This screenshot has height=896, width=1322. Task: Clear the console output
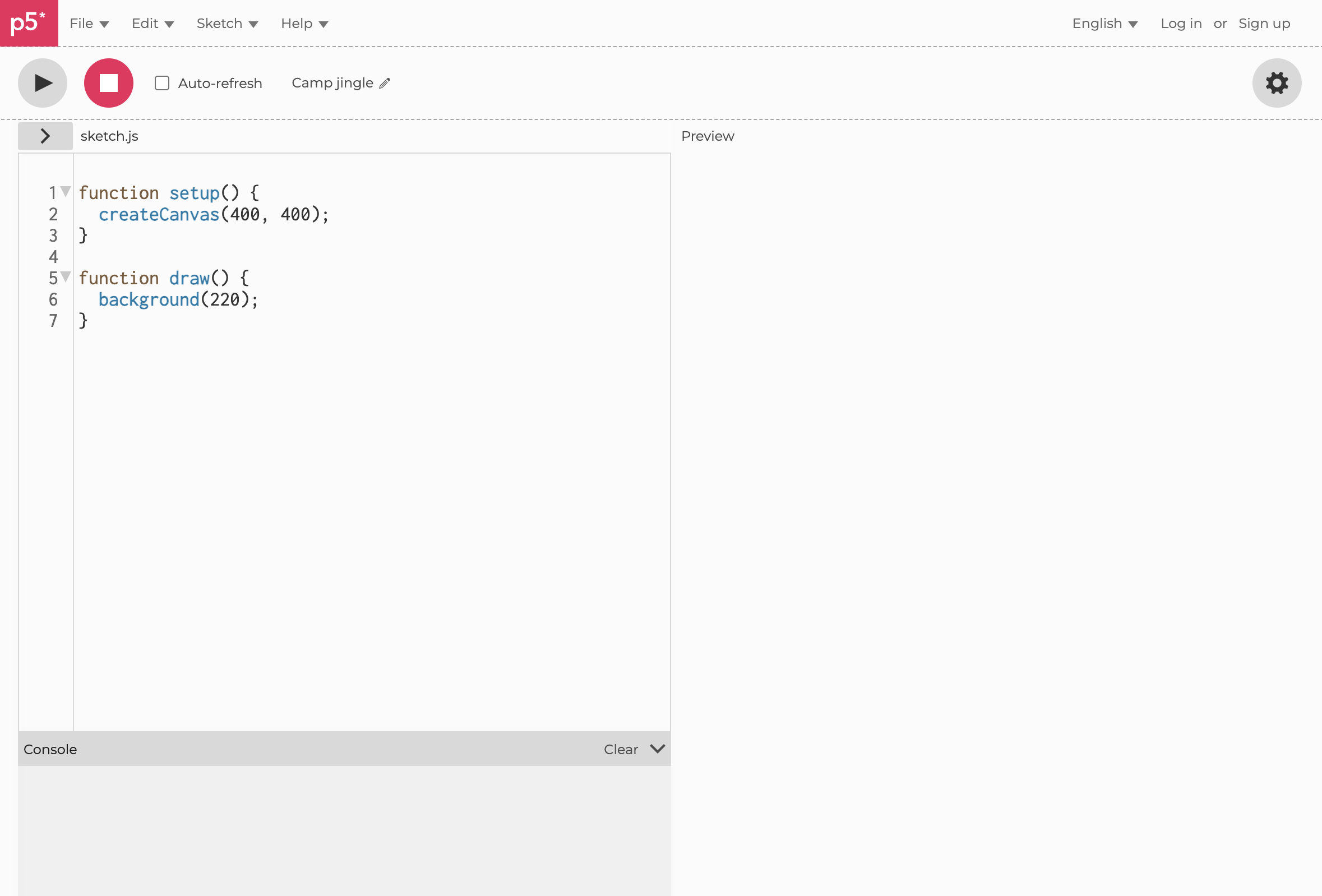pos(621,749)
